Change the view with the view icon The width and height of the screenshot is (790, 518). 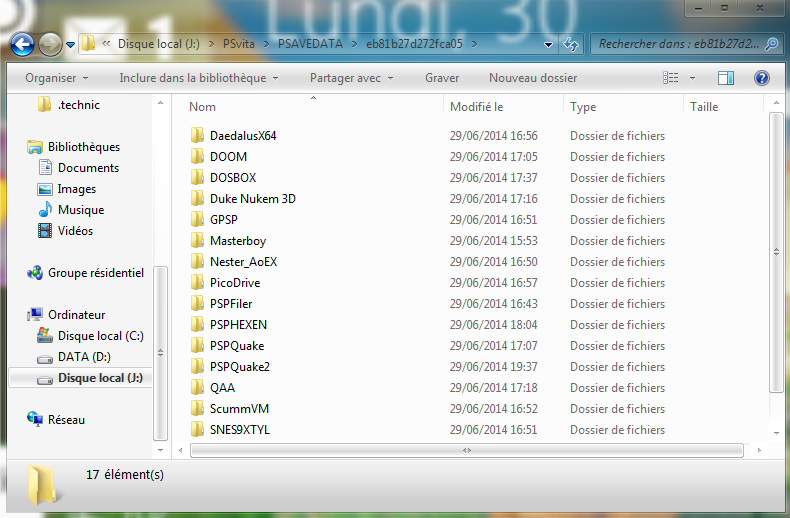pyautogui.click(x=671, y=78)
